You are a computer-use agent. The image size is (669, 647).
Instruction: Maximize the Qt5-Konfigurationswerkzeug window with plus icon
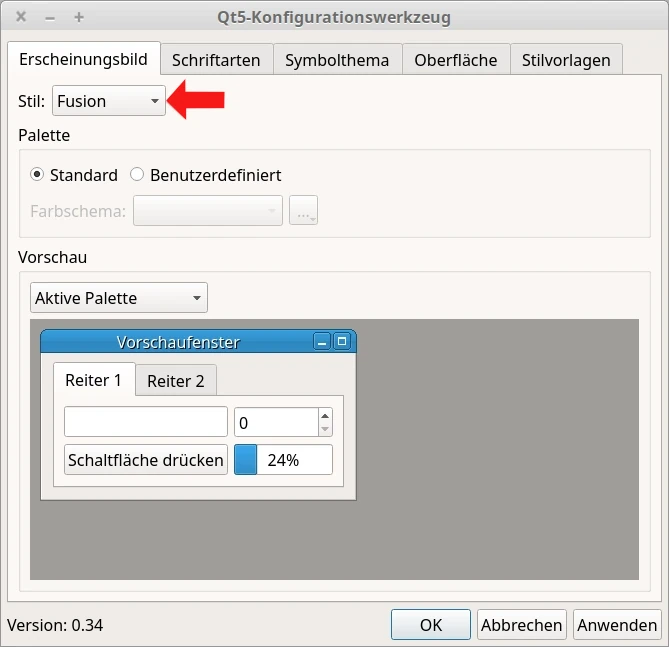coord(79,17)
